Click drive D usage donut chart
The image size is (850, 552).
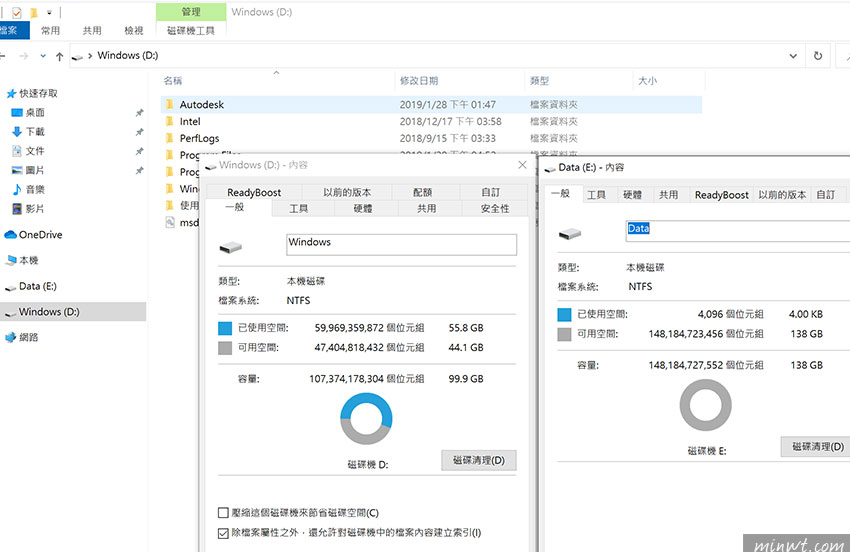pos(366,419)
